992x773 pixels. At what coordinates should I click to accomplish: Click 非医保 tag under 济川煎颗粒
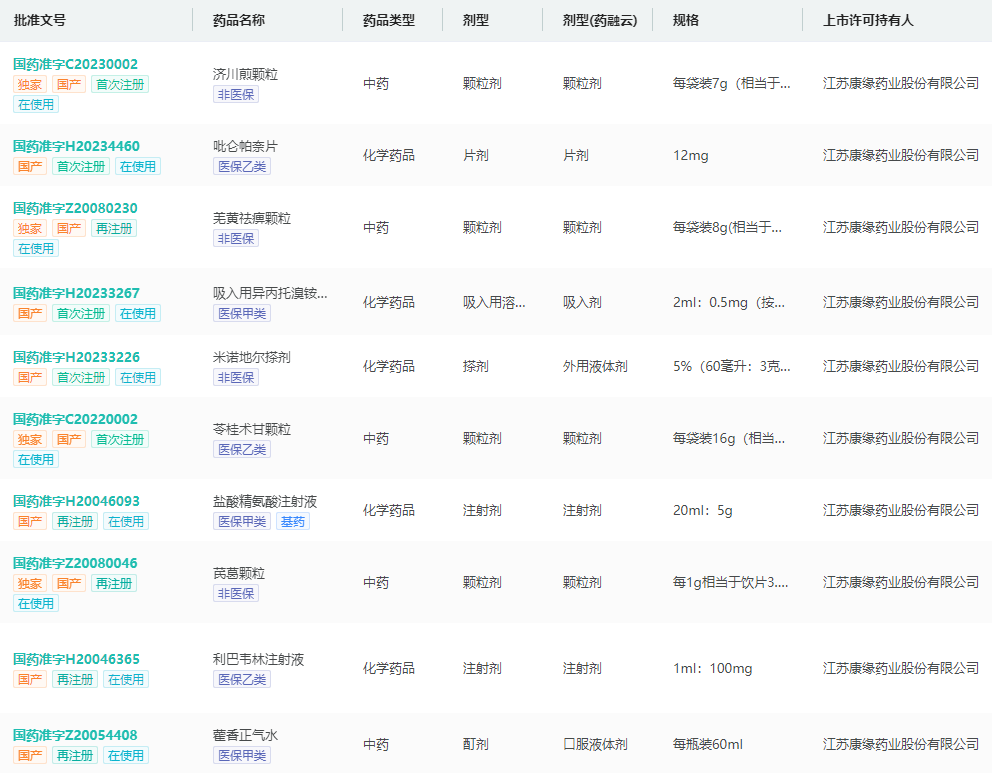pyautogui.click(x=236, y=95)
